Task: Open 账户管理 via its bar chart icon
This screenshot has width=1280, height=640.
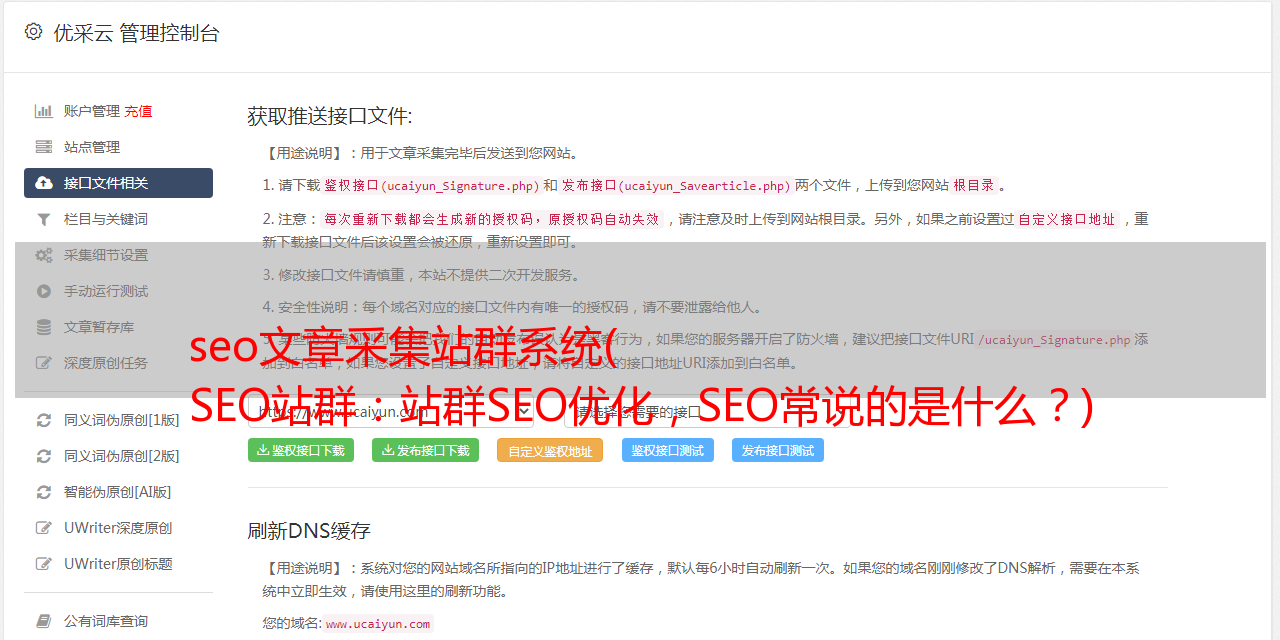Action: coord(44,111)
